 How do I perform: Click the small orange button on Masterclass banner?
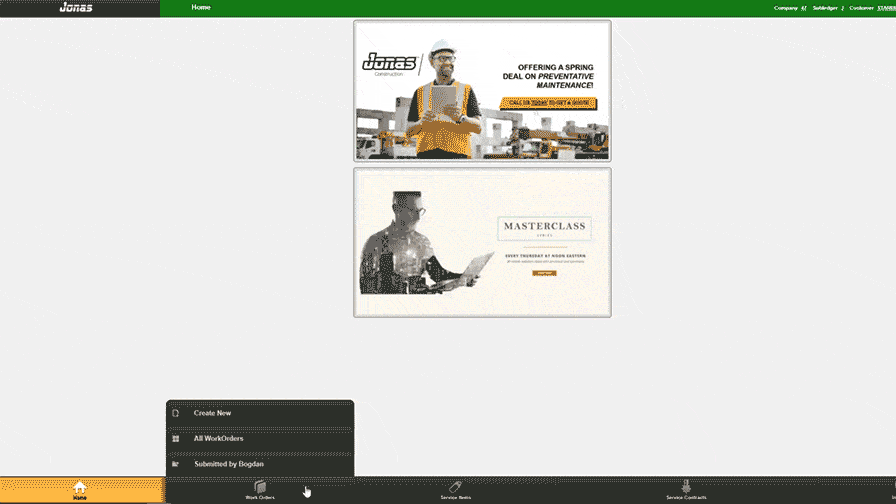coord(544,273)
